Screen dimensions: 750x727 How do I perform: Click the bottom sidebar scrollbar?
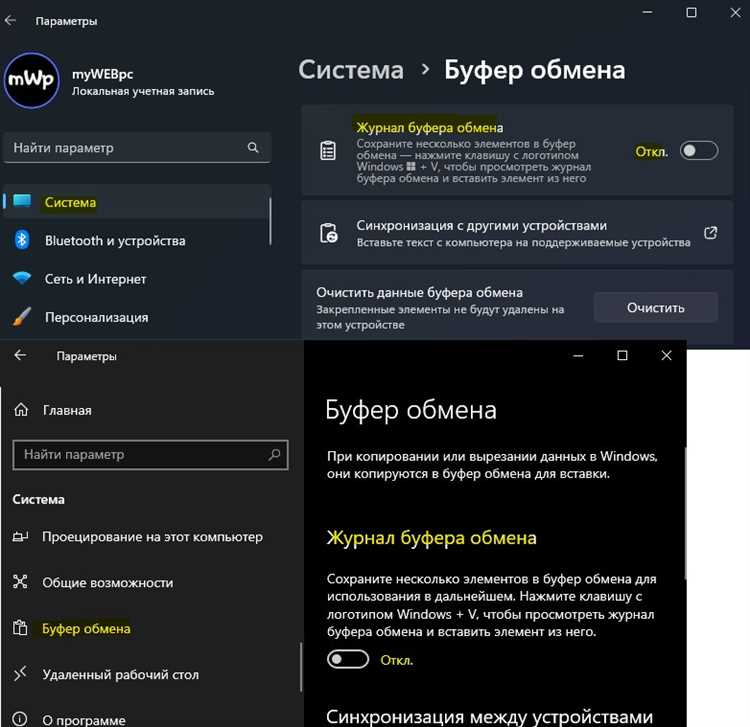coord(301,666)
